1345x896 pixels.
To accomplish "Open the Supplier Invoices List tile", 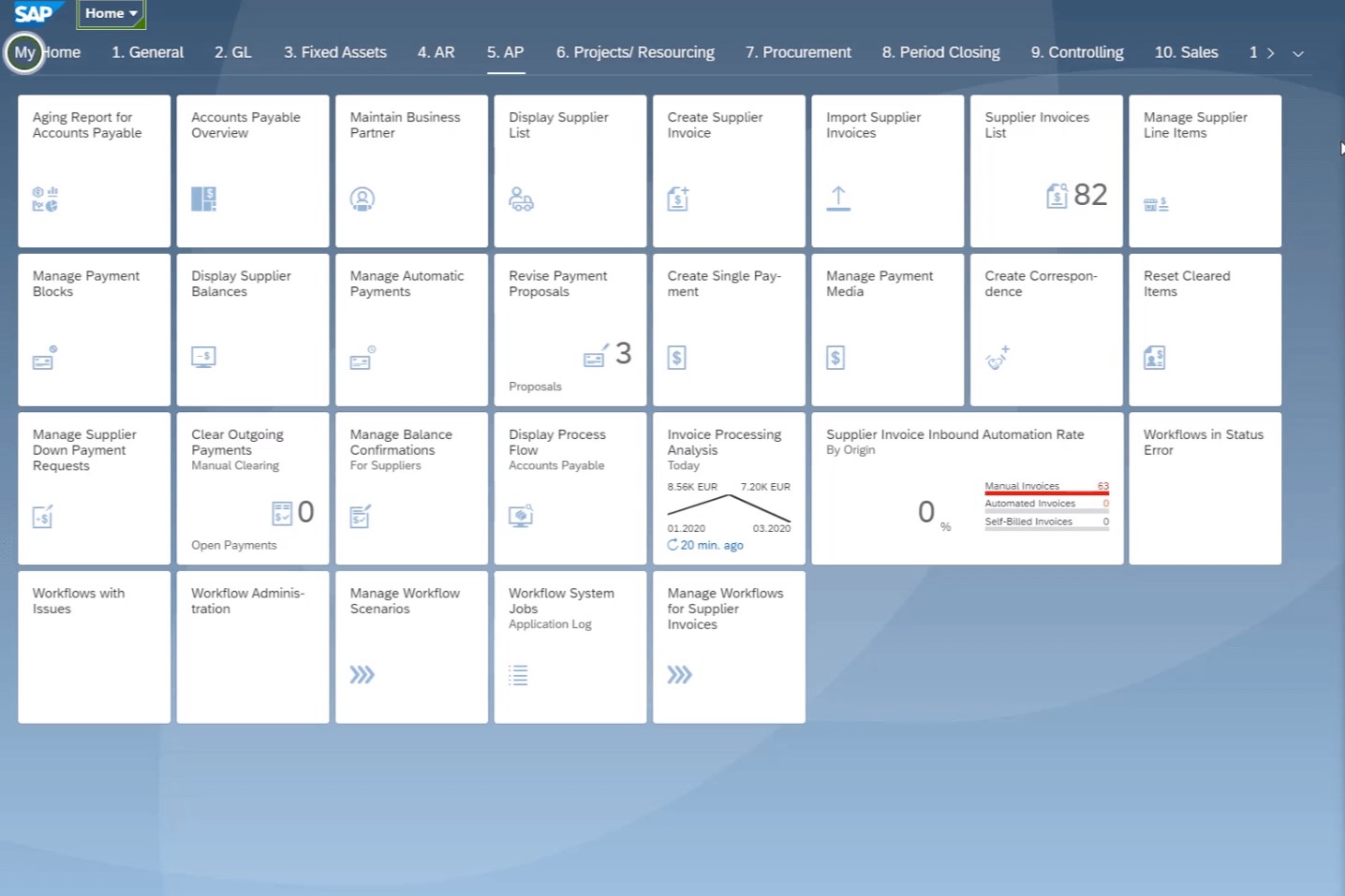I will pyautogui.click(x=1045, y=171).
